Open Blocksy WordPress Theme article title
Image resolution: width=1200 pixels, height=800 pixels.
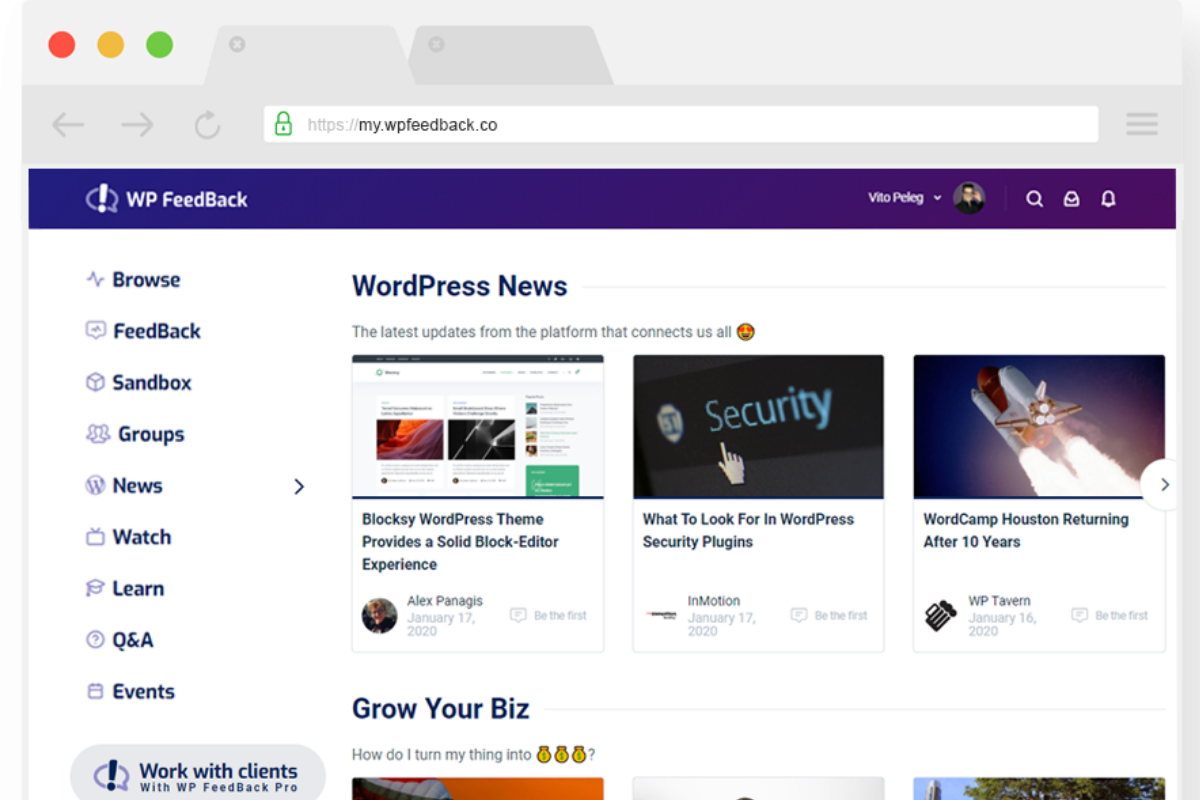(461, 542)
